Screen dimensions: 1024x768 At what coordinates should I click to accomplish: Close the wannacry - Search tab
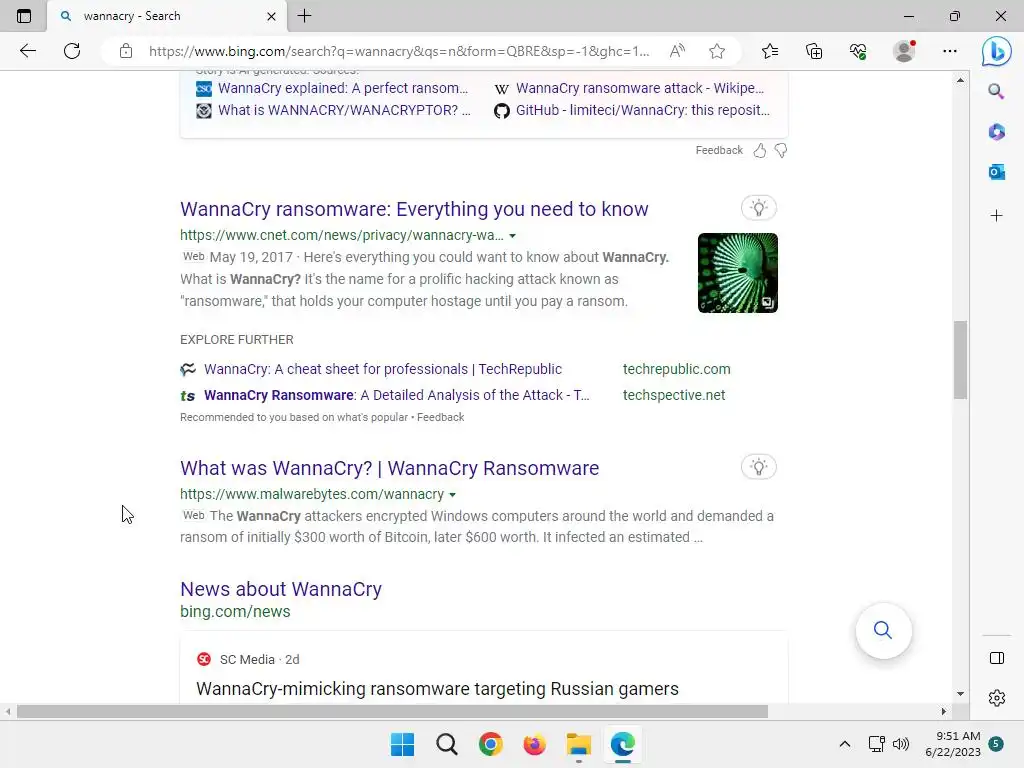pyautogui.click(x=271, y=16)
